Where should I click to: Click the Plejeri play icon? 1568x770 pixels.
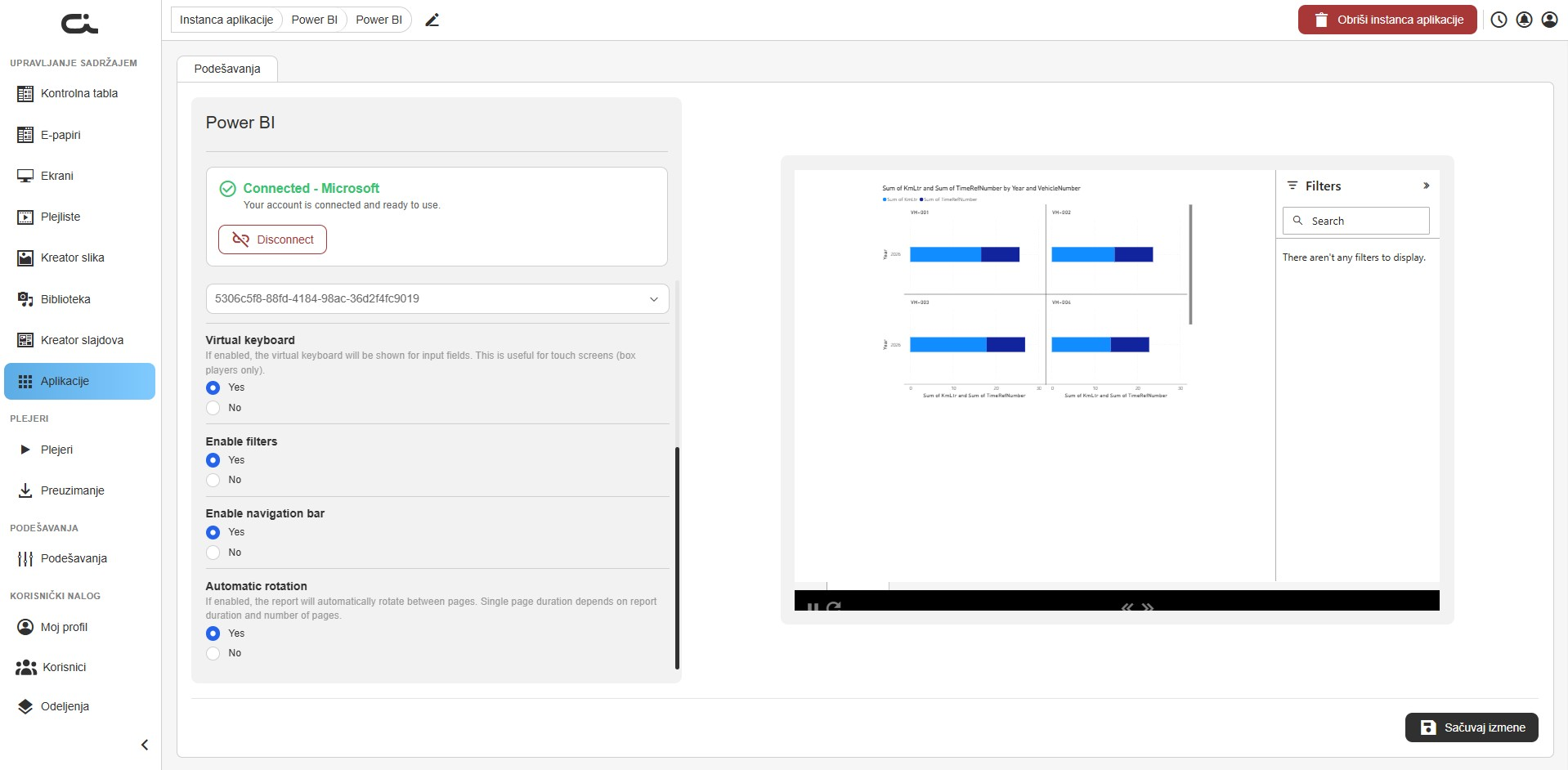click(x=25, y=450)
